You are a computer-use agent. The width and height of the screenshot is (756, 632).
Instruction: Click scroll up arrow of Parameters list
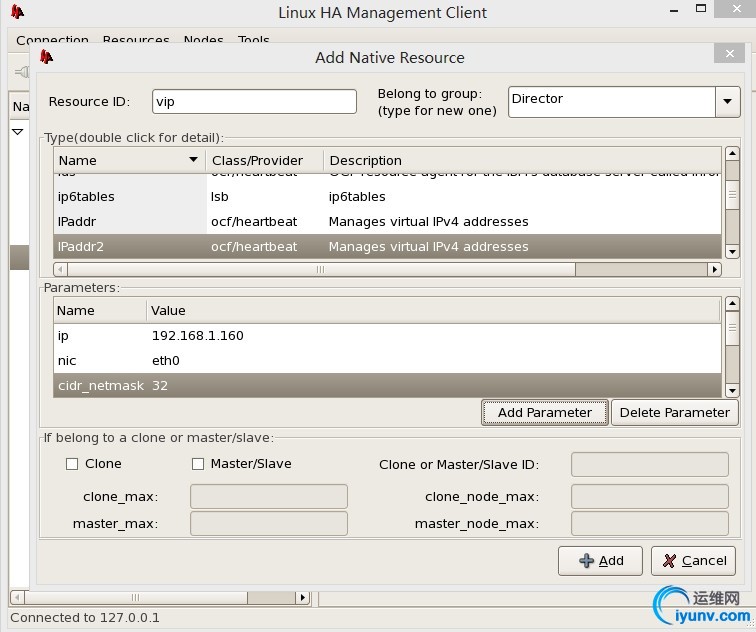coord(732,304)
